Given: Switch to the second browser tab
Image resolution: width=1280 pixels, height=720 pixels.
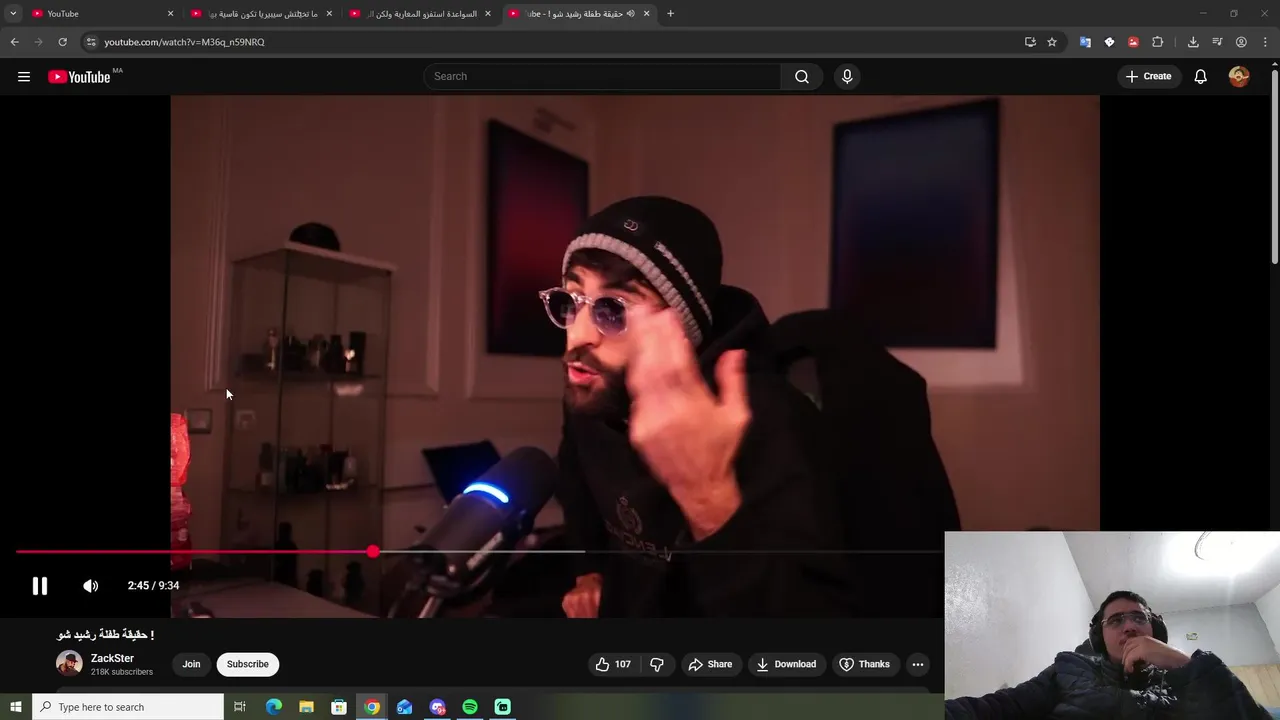Looking at the screenshot, I should (260, 14).
